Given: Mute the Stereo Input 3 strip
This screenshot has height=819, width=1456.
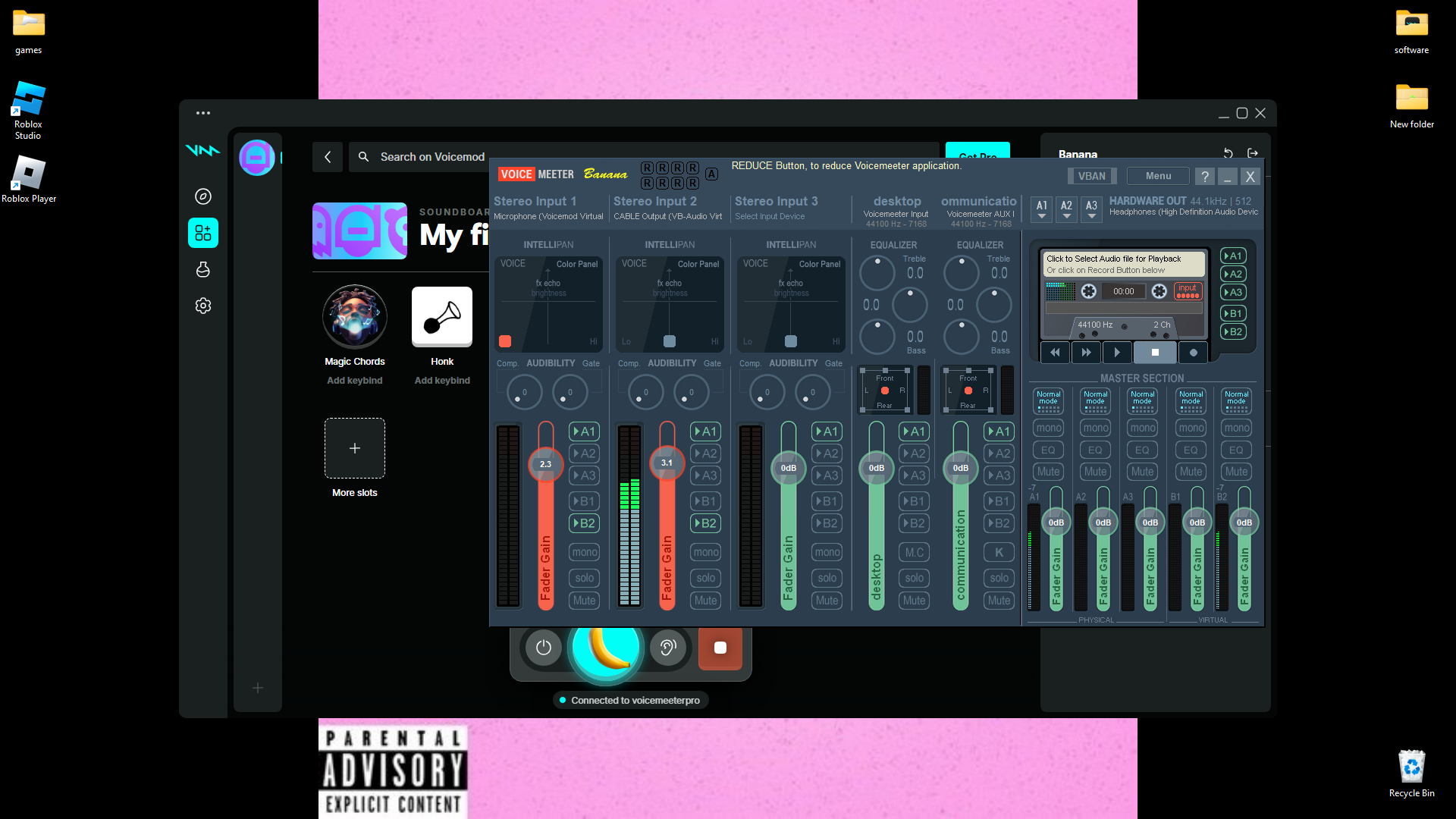Looking at the screenshot, I should coord(827,601).
